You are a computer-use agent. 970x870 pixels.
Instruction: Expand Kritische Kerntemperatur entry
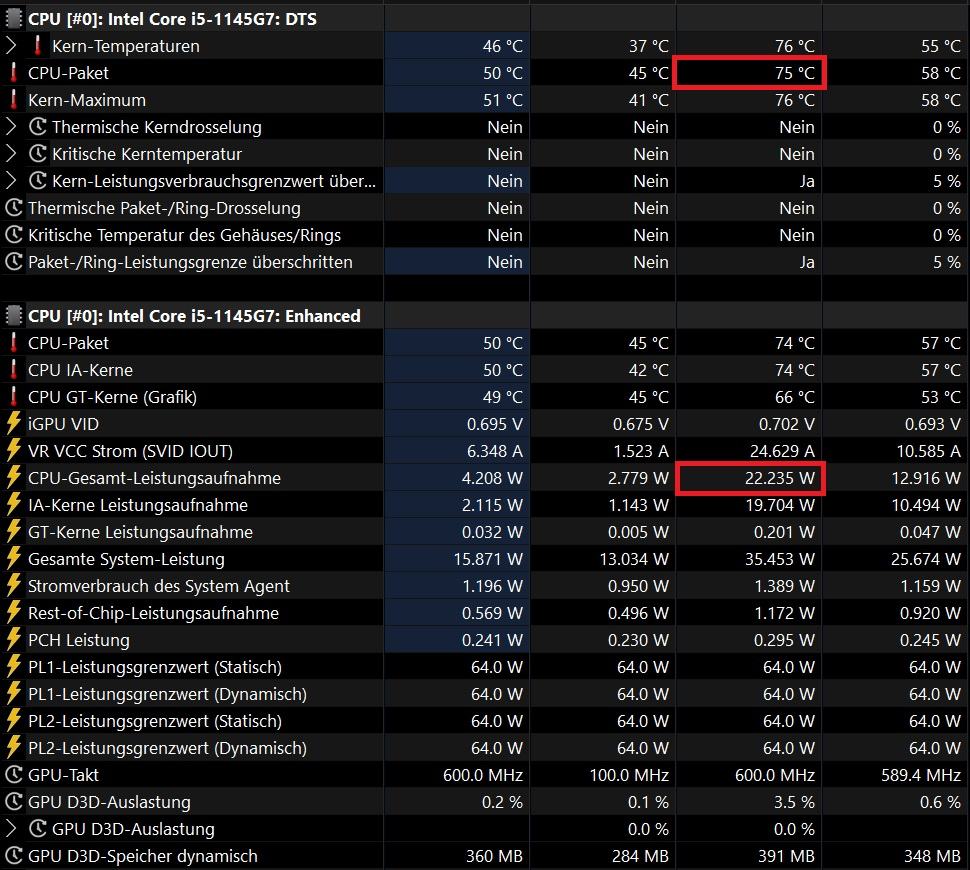tap(11, 154)
